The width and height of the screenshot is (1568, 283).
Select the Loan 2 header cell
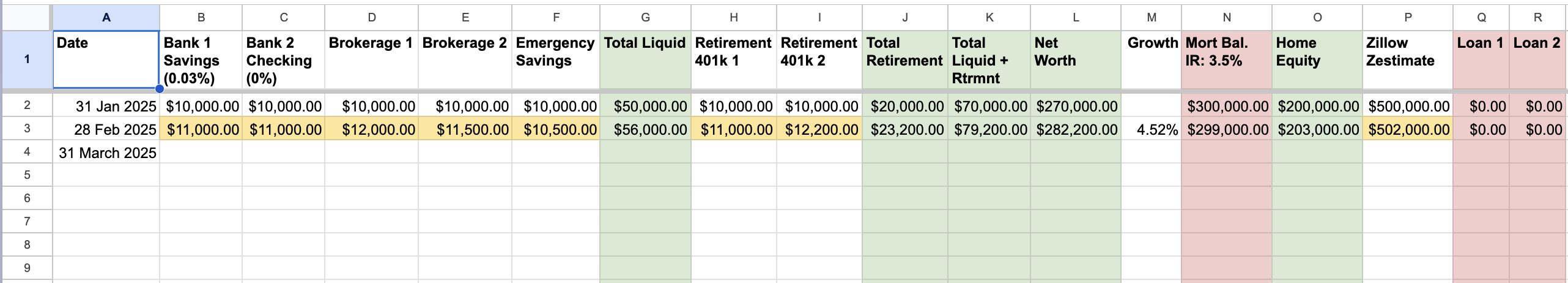pos(1537,59)
